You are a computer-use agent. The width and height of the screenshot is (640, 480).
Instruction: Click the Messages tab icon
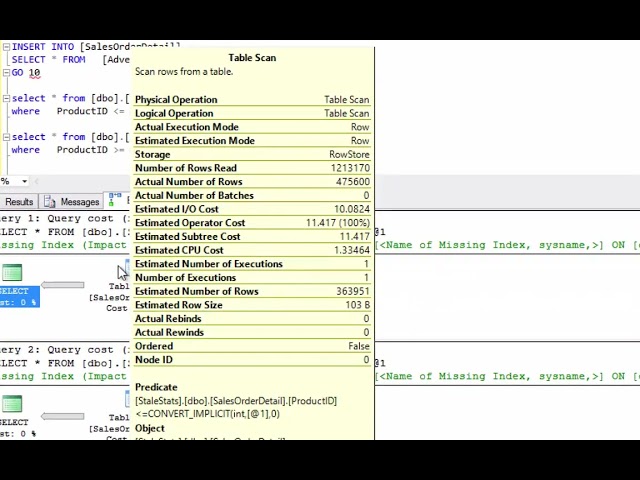point(49,202)
